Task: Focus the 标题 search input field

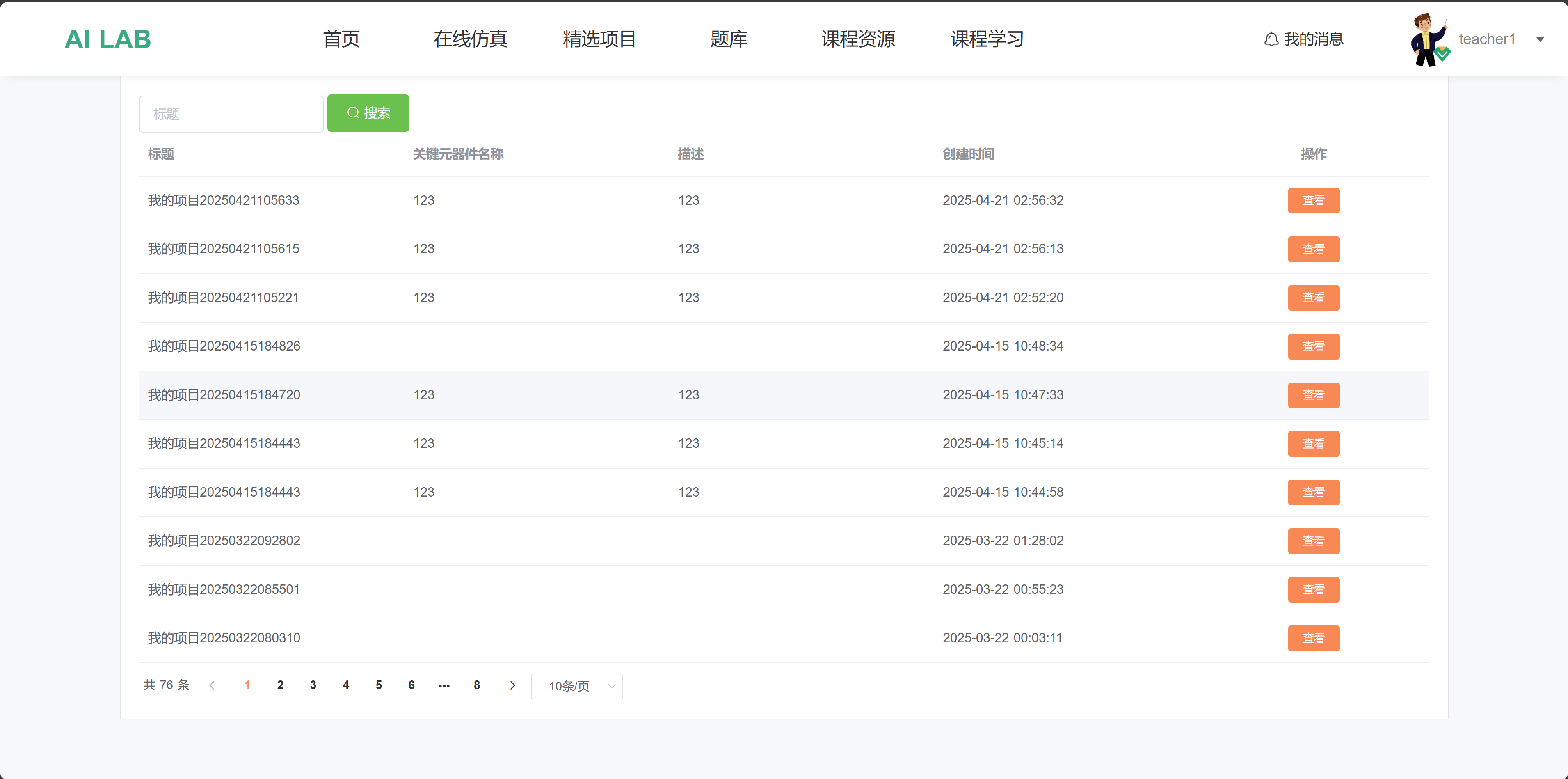Action: coord(231,114)
